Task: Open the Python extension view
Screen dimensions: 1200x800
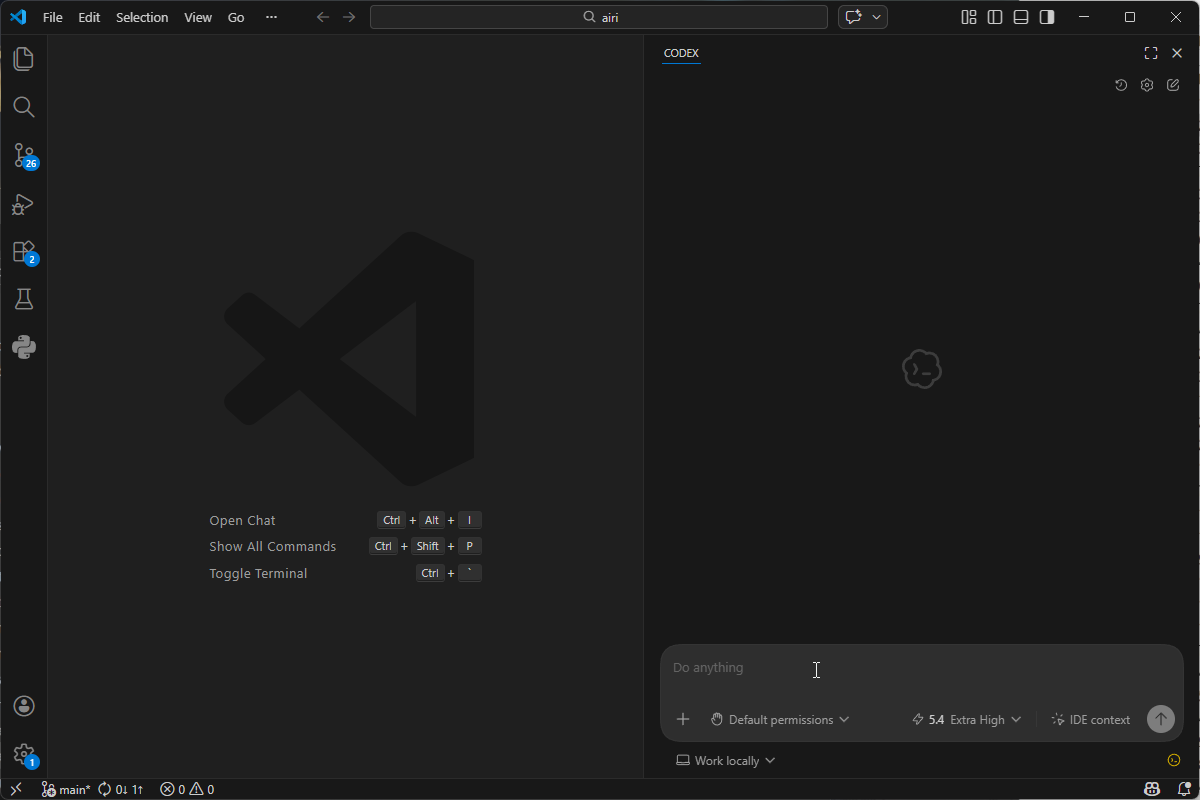Action: 24,347
